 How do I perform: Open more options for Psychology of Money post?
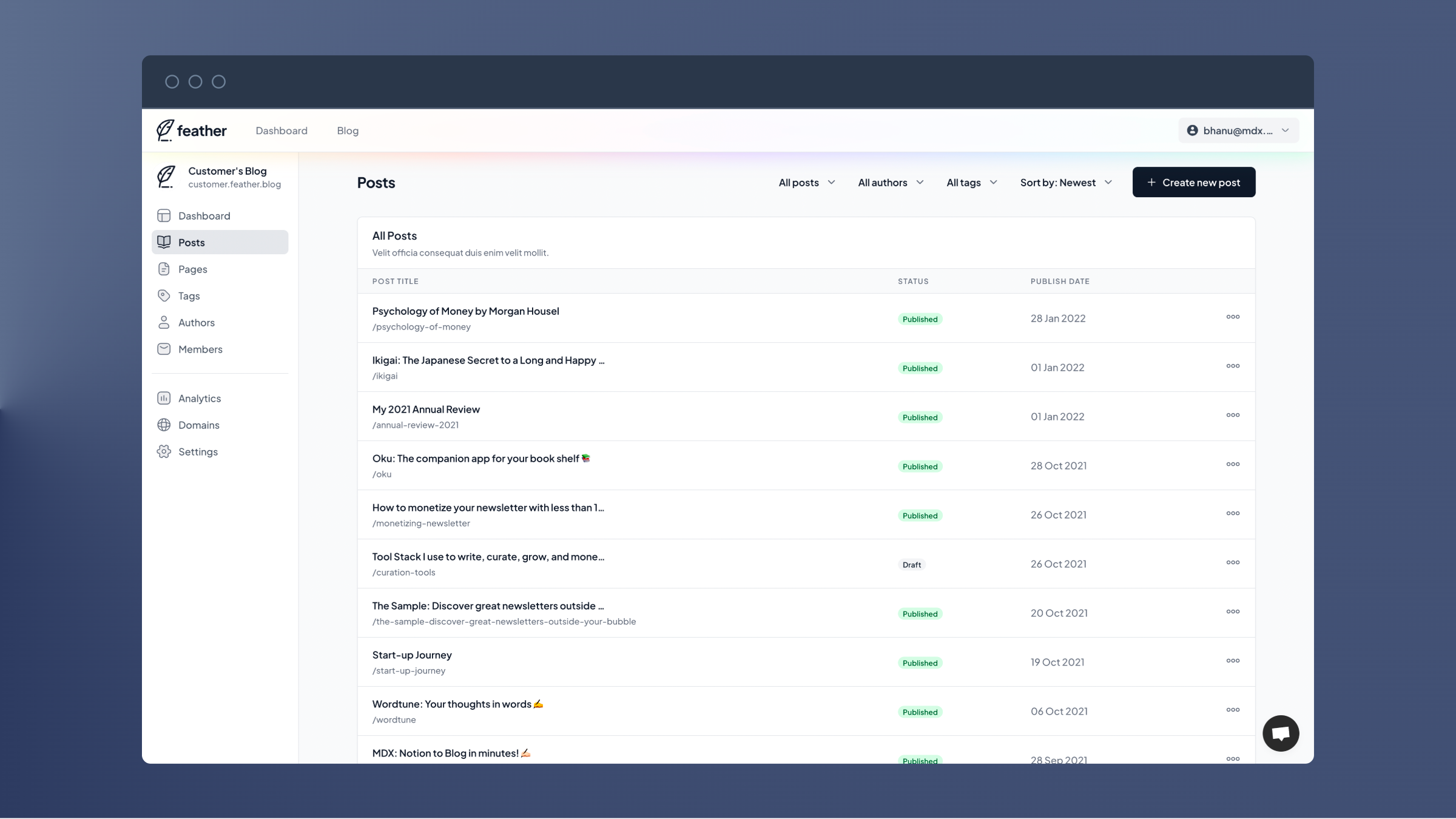[x=1233, y=317]
